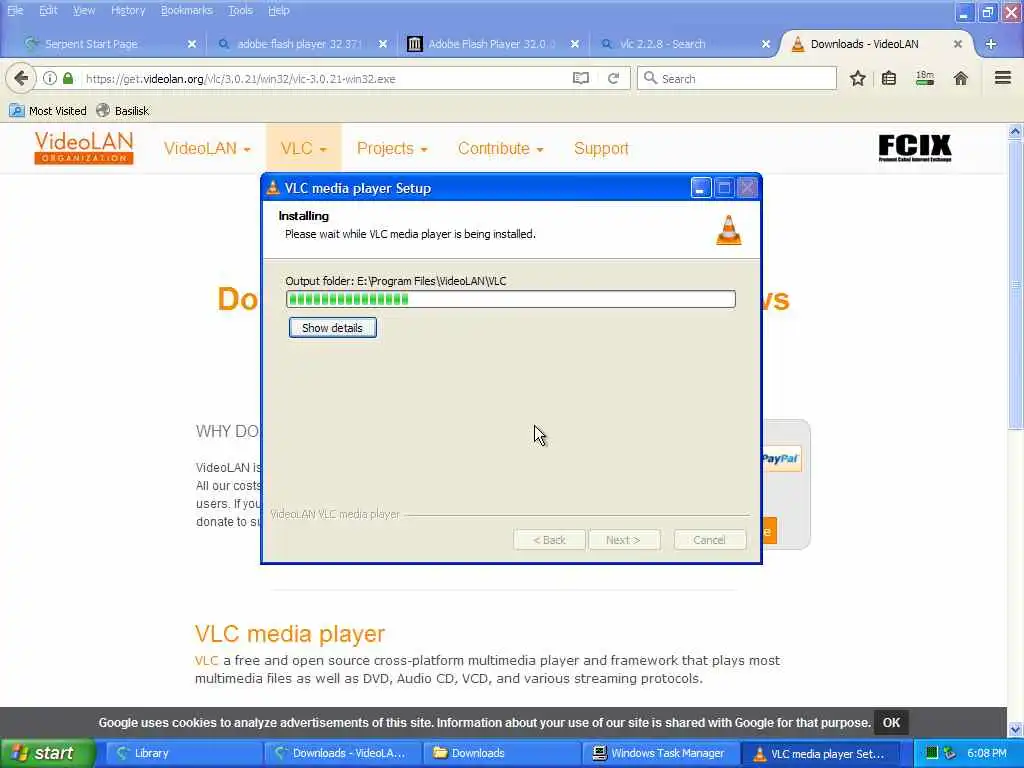
Task: Click the browser back arrow button
Action: pos(21,78)
